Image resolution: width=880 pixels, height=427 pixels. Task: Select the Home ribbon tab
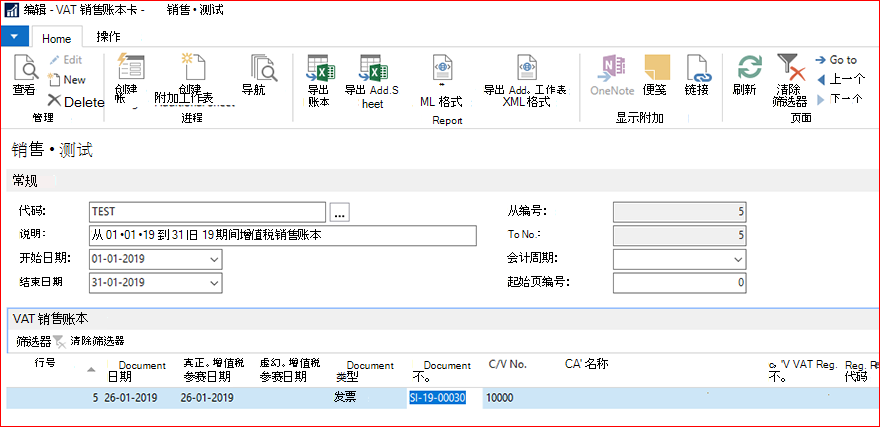(x=57, y=39)
